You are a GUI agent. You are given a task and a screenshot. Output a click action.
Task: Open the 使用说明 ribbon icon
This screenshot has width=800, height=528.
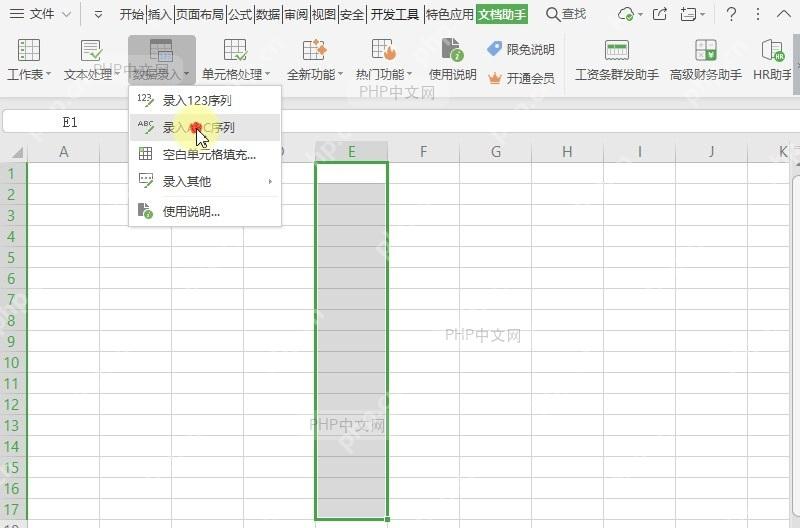pyautogui.click(x=453, y=50)
